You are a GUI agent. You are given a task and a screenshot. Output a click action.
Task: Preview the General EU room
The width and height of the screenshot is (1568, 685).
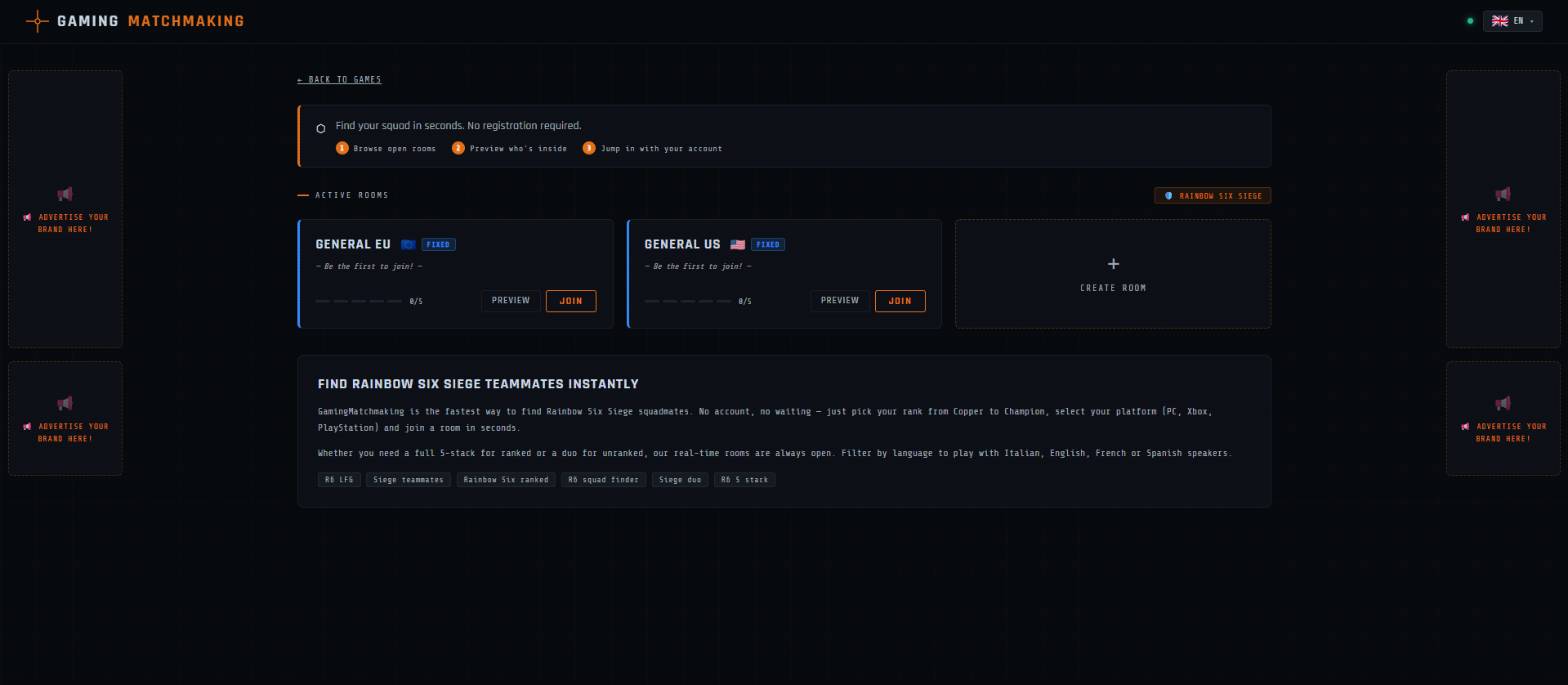511,301
